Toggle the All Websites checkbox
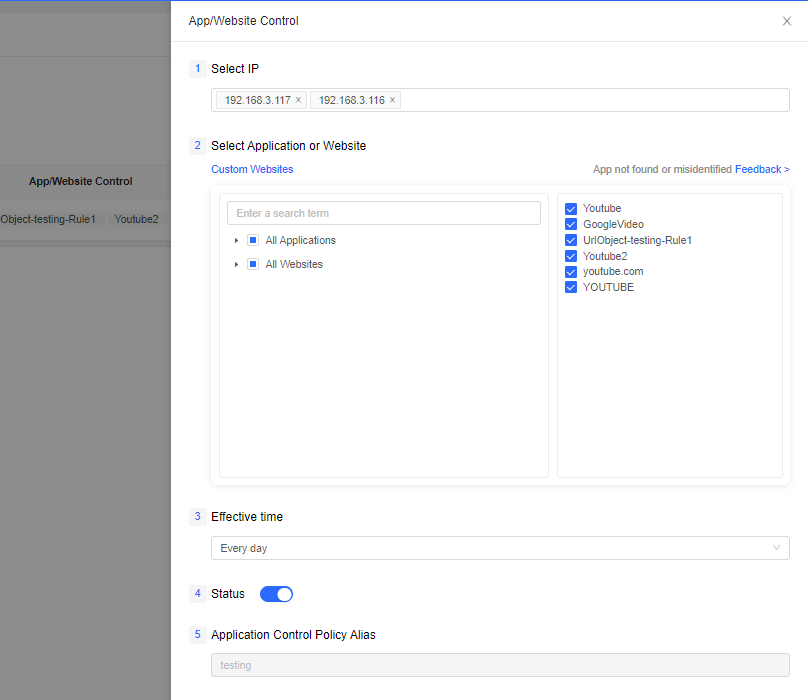Screen dimensions: 808x700 coord(253,264)
